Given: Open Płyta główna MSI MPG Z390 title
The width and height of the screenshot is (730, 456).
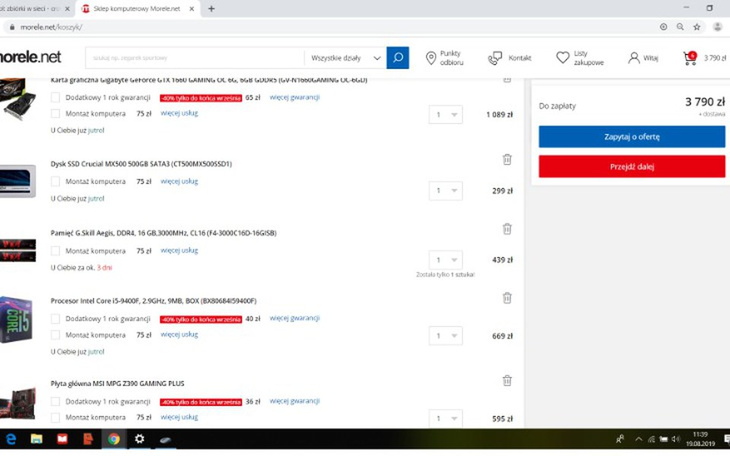Looking at the screenshot, I should pyautogui.click(x=117, y=383).
